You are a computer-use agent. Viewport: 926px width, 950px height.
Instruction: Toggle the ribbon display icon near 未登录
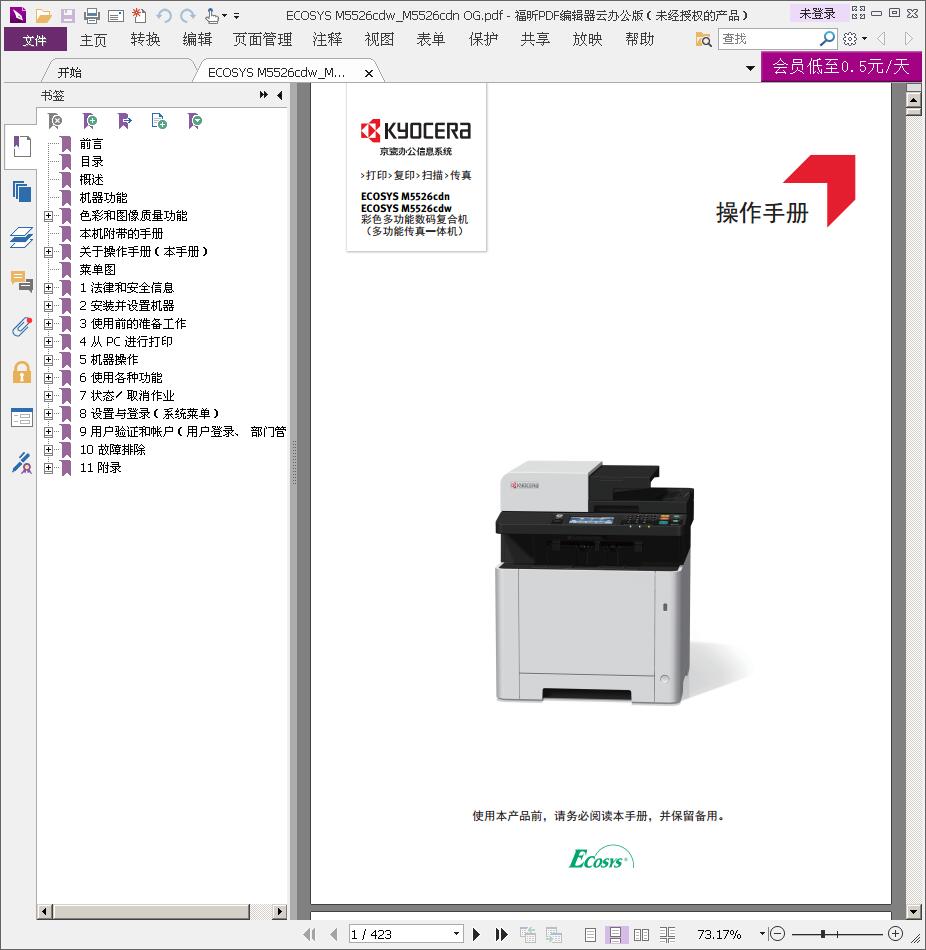[859, 13]
